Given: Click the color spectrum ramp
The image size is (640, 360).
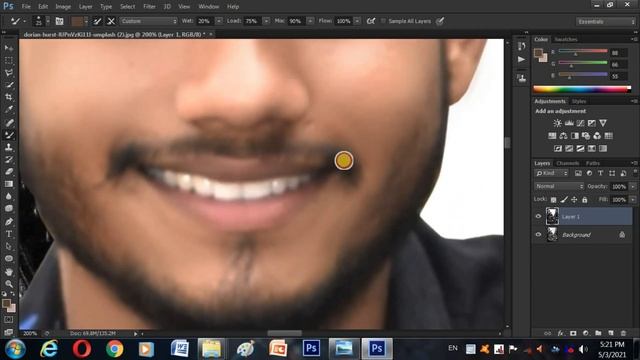Looking at the screenshot, I should (x=582, y=89).
